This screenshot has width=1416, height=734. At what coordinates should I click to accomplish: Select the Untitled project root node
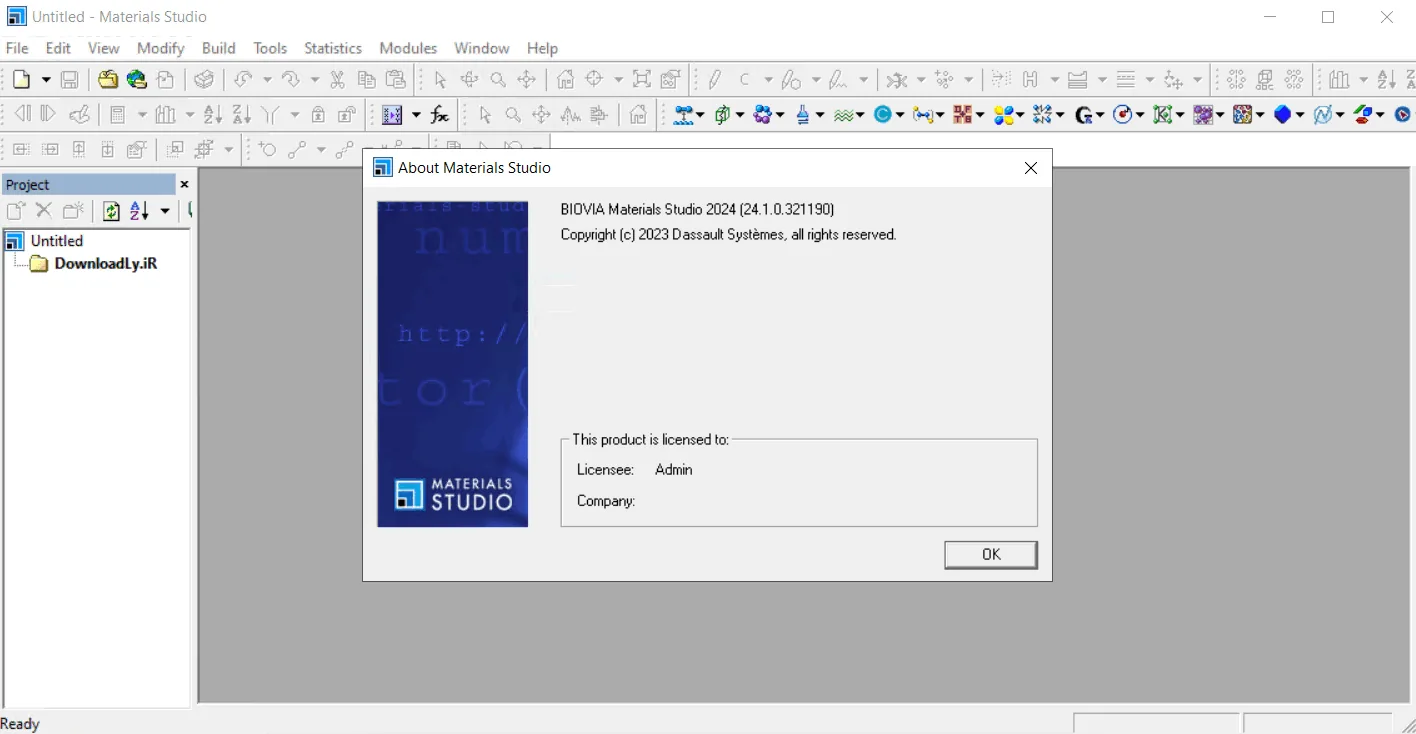(x=57, y=241)
